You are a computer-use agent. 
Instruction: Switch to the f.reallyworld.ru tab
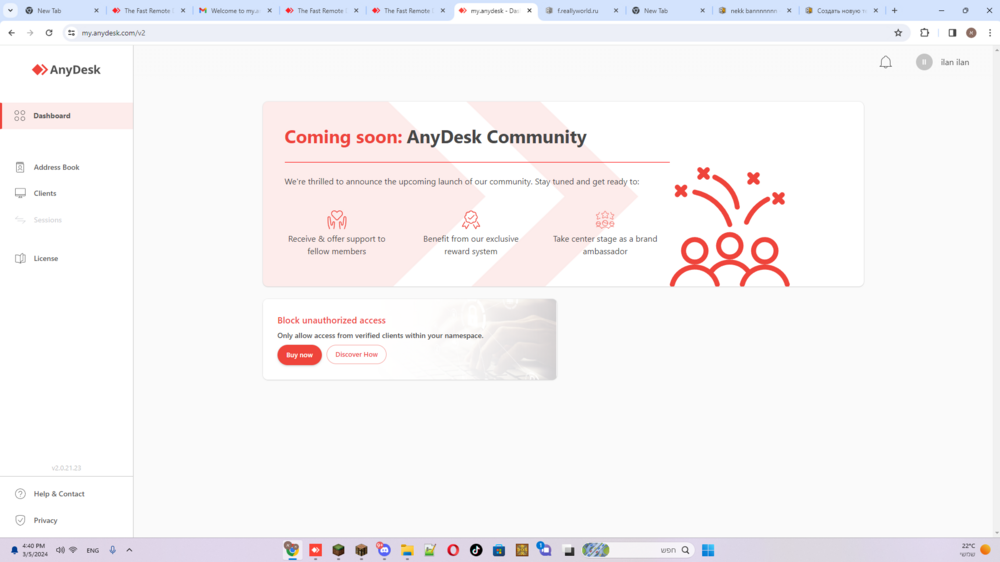tap(581, 10)
